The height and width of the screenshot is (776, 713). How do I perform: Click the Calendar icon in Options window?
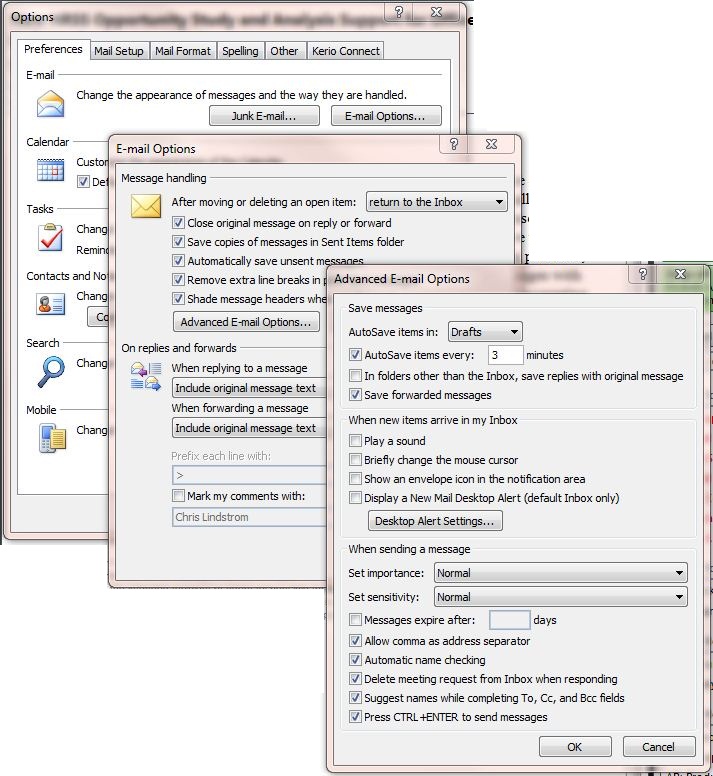click(x=50, y=170)
